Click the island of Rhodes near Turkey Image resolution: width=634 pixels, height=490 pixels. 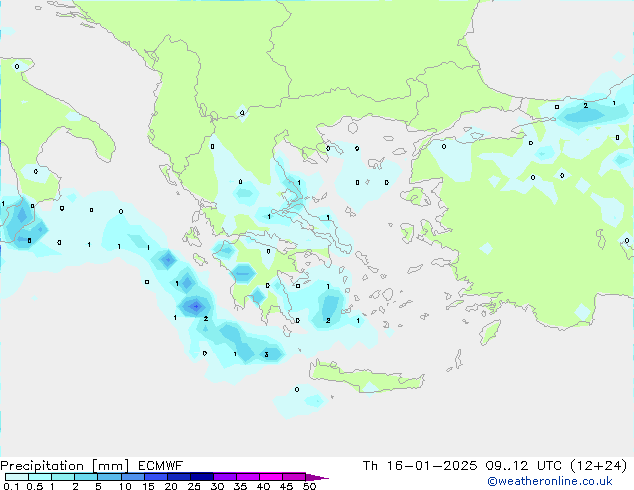click(x=489, y=330)
